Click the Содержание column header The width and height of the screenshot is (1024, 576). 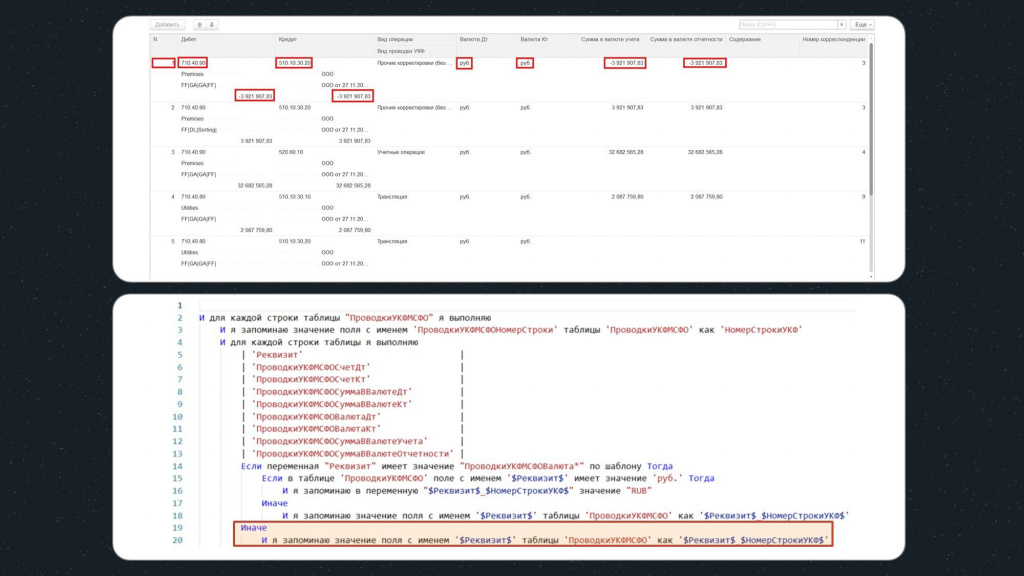744,39
